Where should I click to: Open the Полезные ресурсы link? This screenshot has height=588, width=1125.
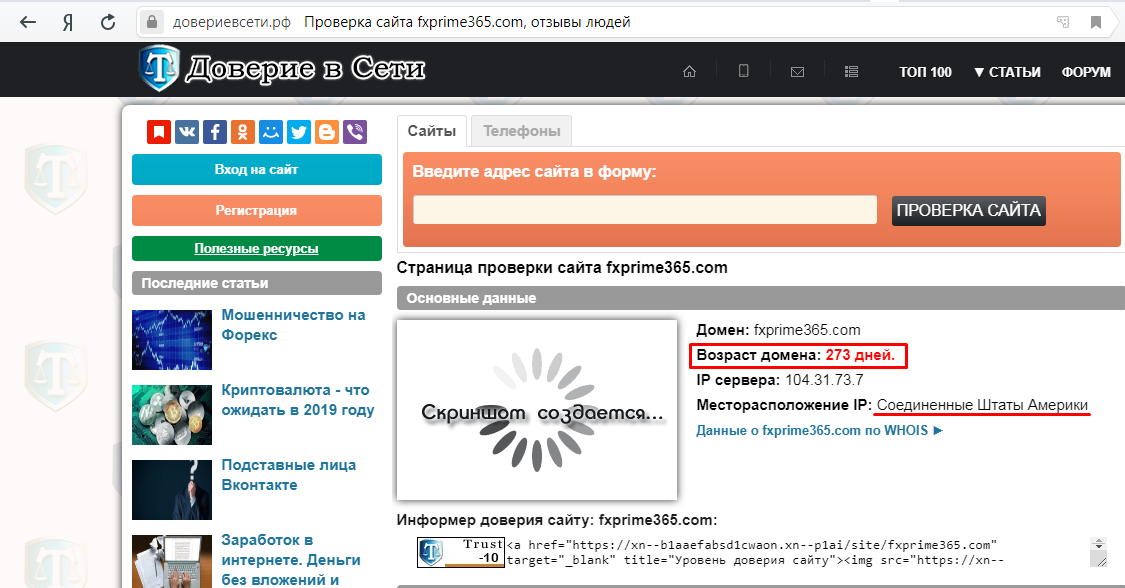point(257,249)
